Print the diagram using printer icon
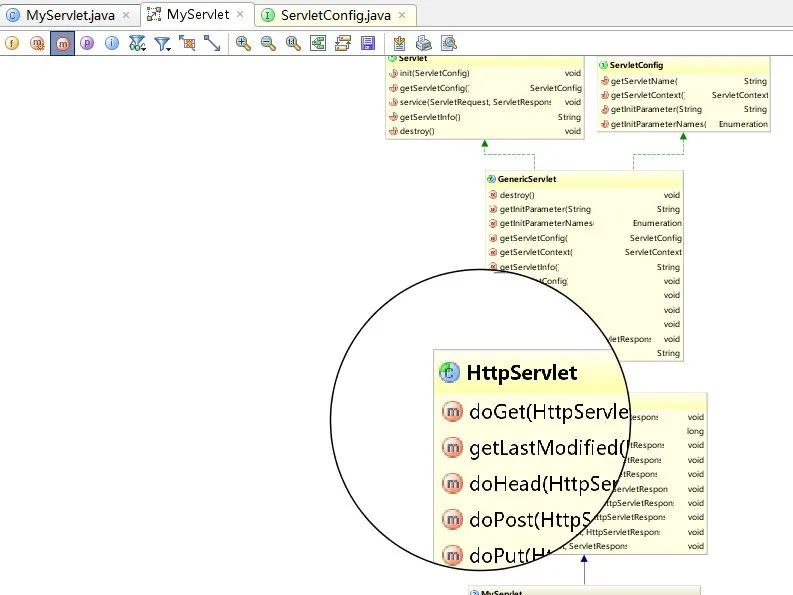The width and height of the screenshot is (793, 595). (x=424, y=44)
